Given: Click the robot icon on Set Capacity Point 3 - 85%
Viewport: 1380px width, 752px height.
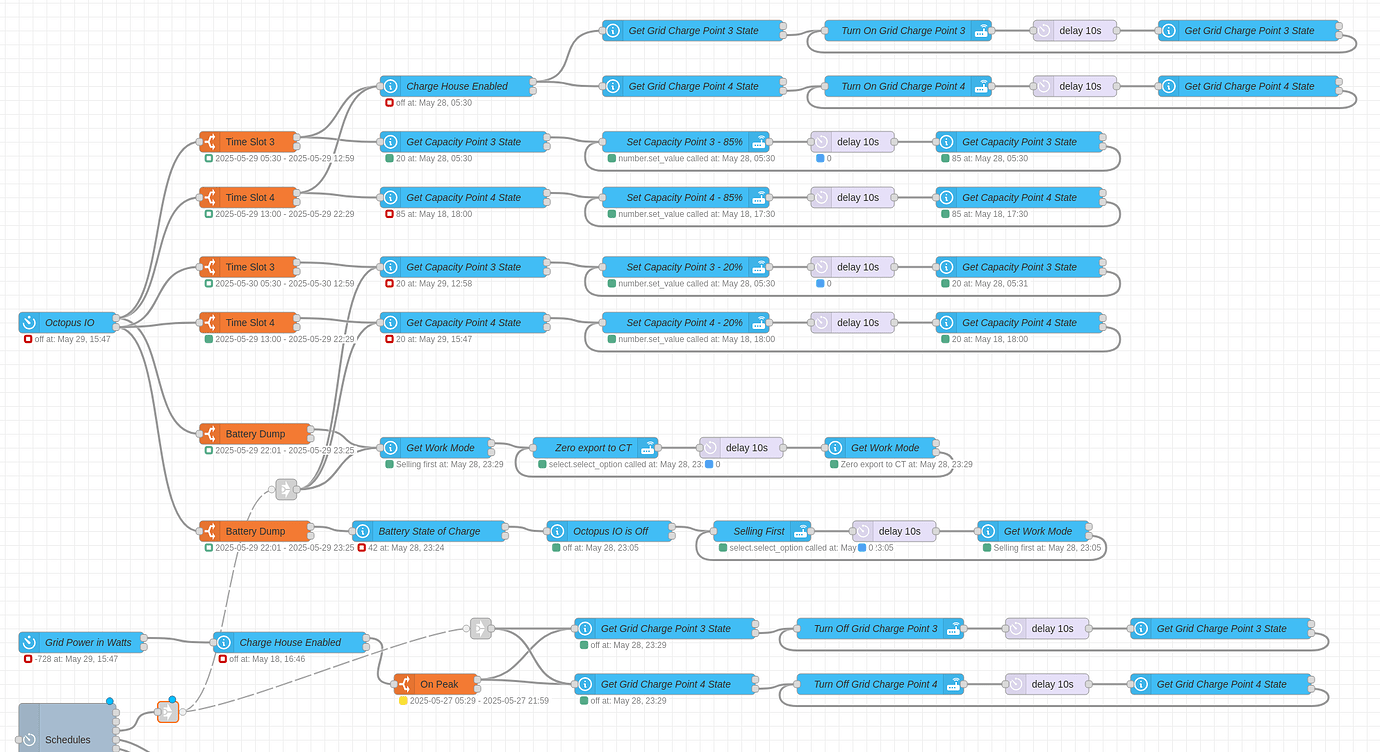Looking at the screenshot, I should tap(759, 141).
